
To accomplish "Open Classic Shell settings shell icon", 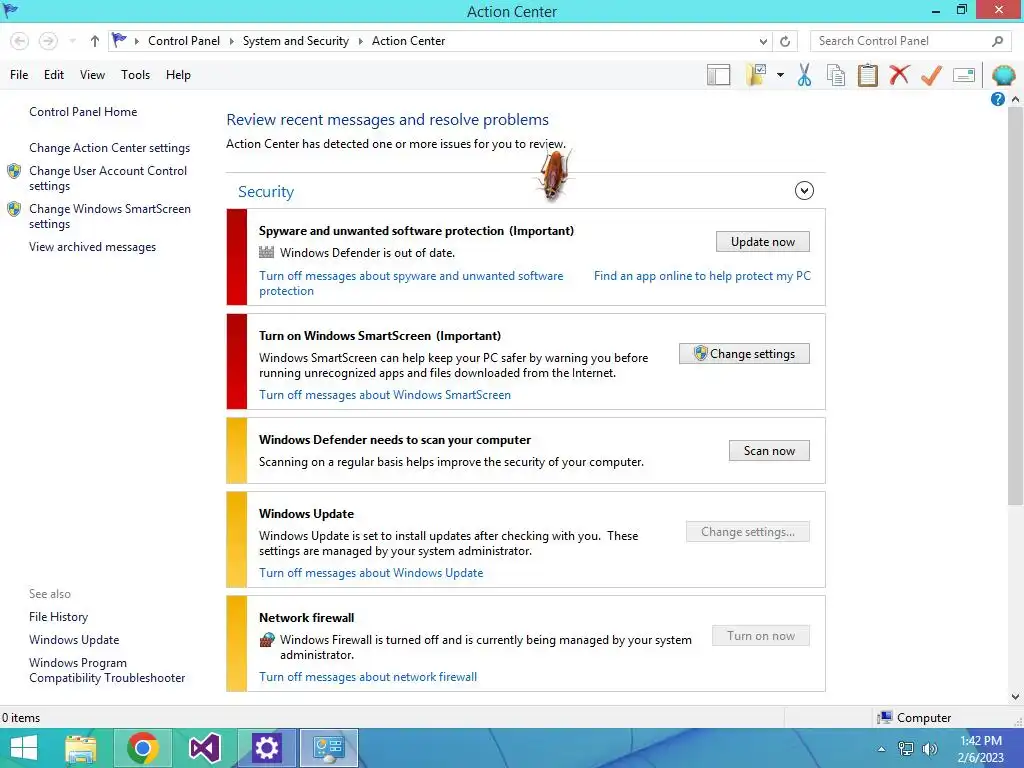I will click(x=1003, y=75).
